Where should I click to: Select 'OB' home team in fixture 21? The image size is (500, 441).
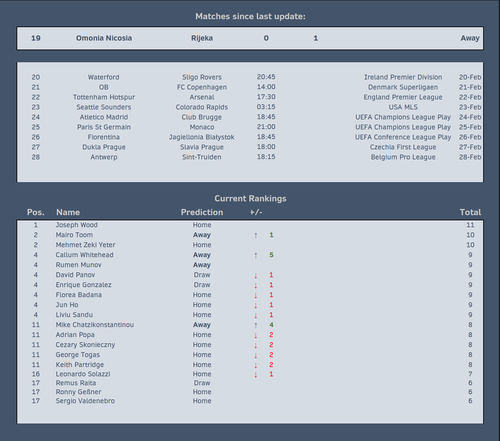click(x=104, y=87)
